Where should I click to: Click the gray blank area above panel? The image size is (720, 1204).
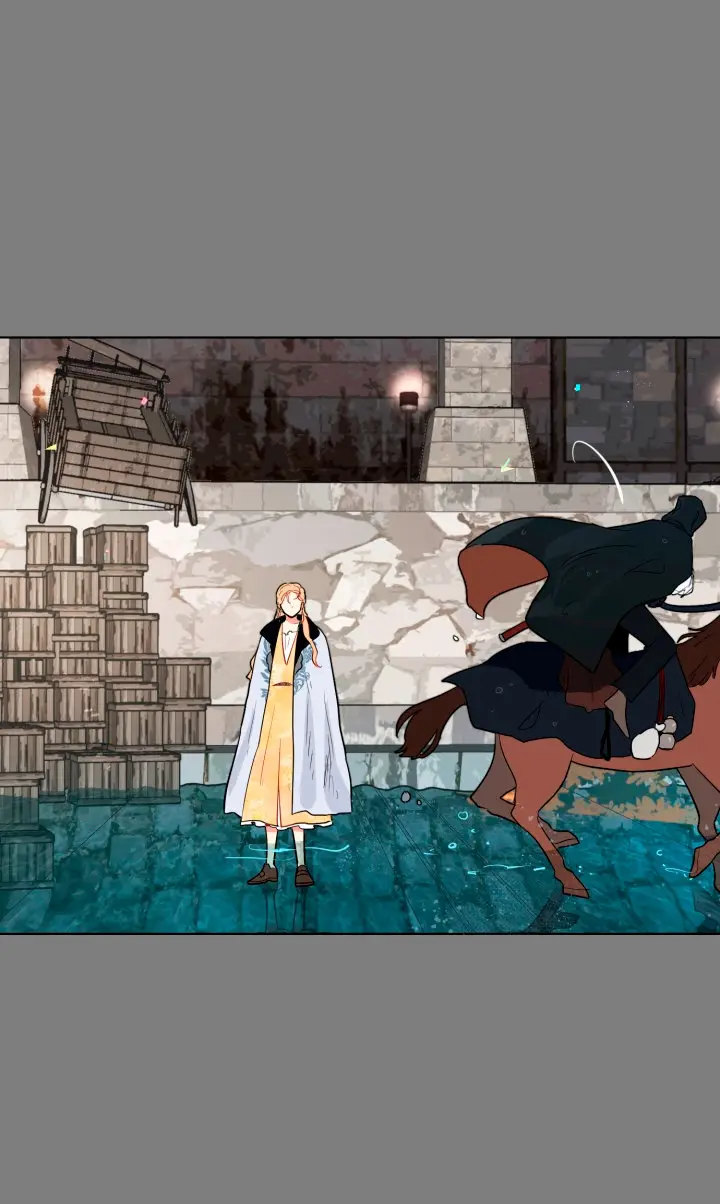[360, 168]
